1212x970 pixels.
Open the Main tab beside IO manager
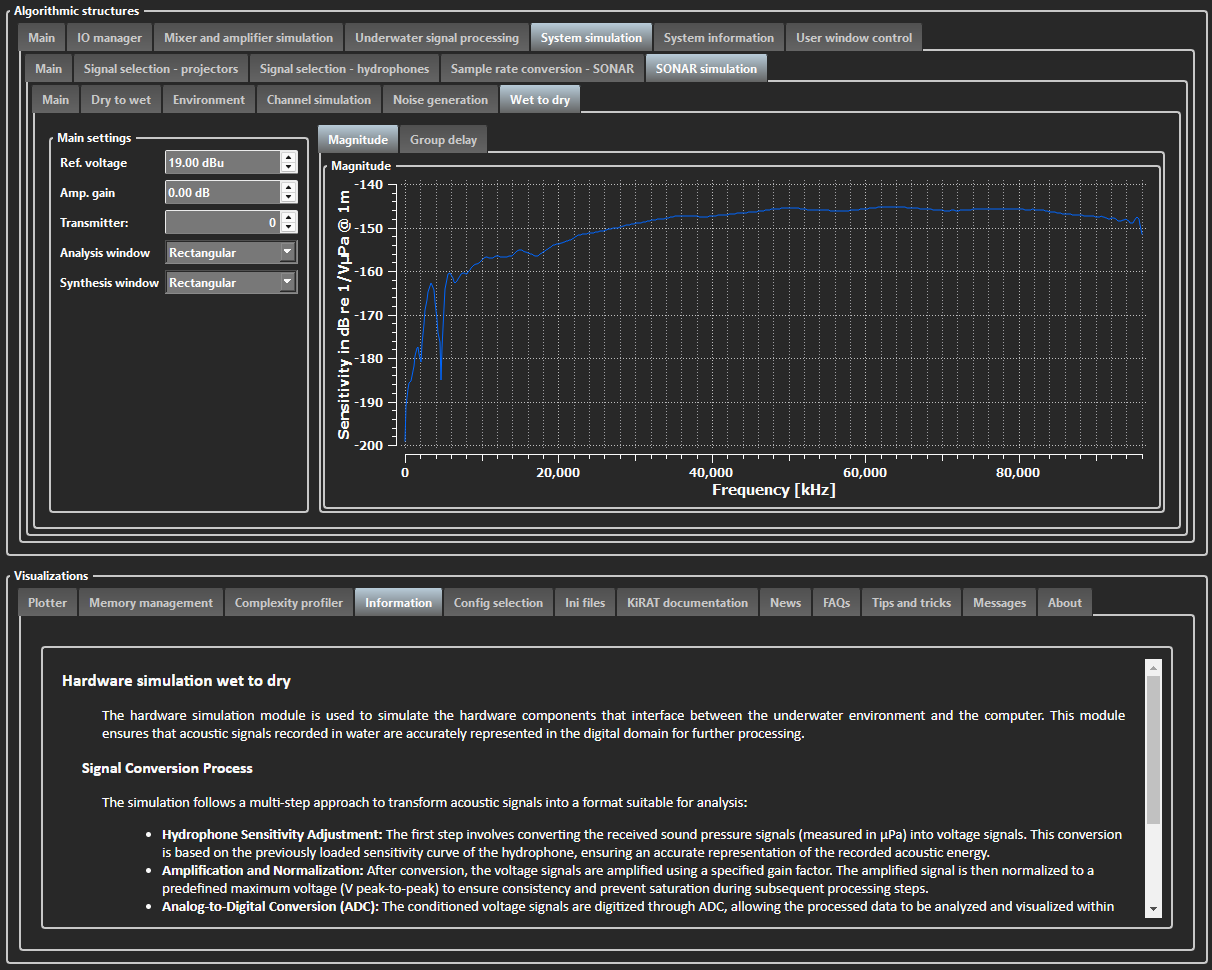(42, 38)
